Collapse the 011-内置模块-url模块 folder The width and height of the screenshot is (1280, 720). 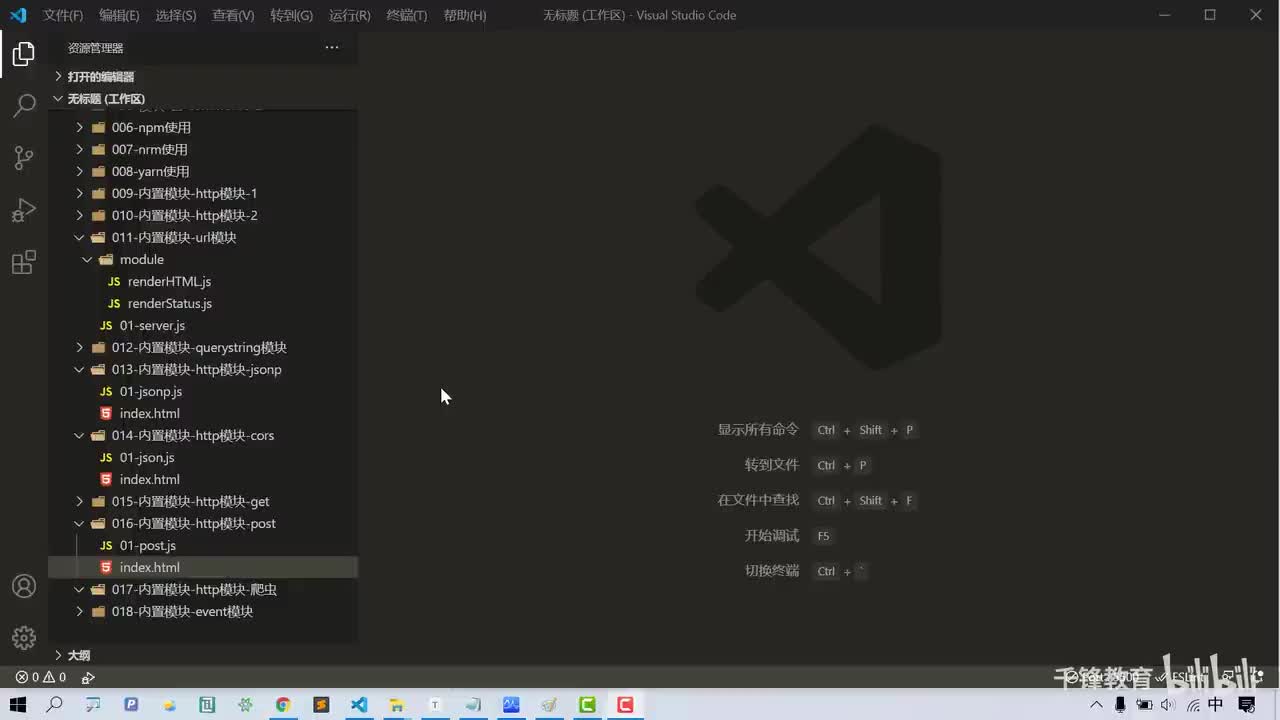(203, 237)
